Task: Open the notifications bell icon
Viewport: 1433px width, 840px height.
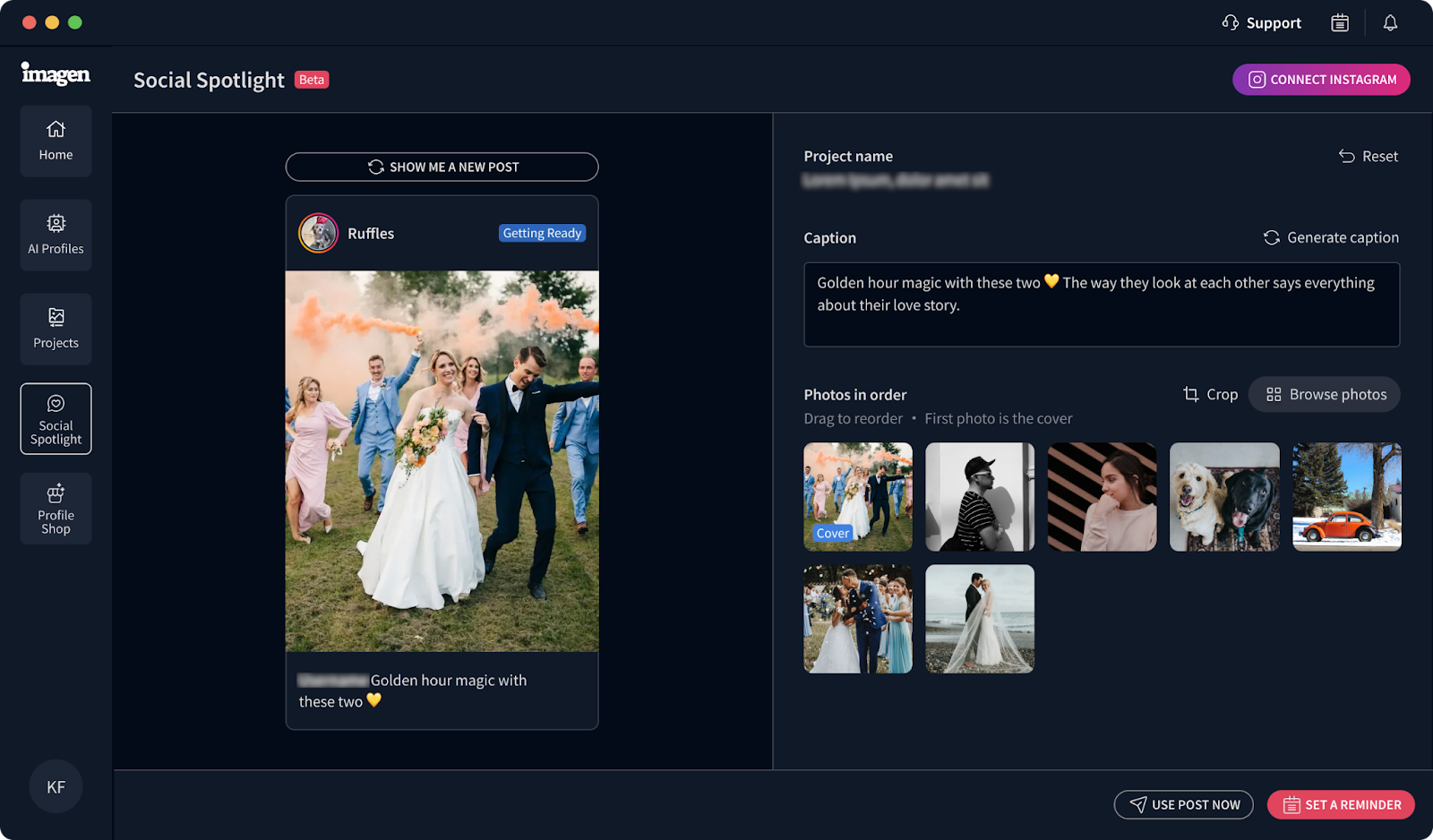Action: click(1390, 23)
